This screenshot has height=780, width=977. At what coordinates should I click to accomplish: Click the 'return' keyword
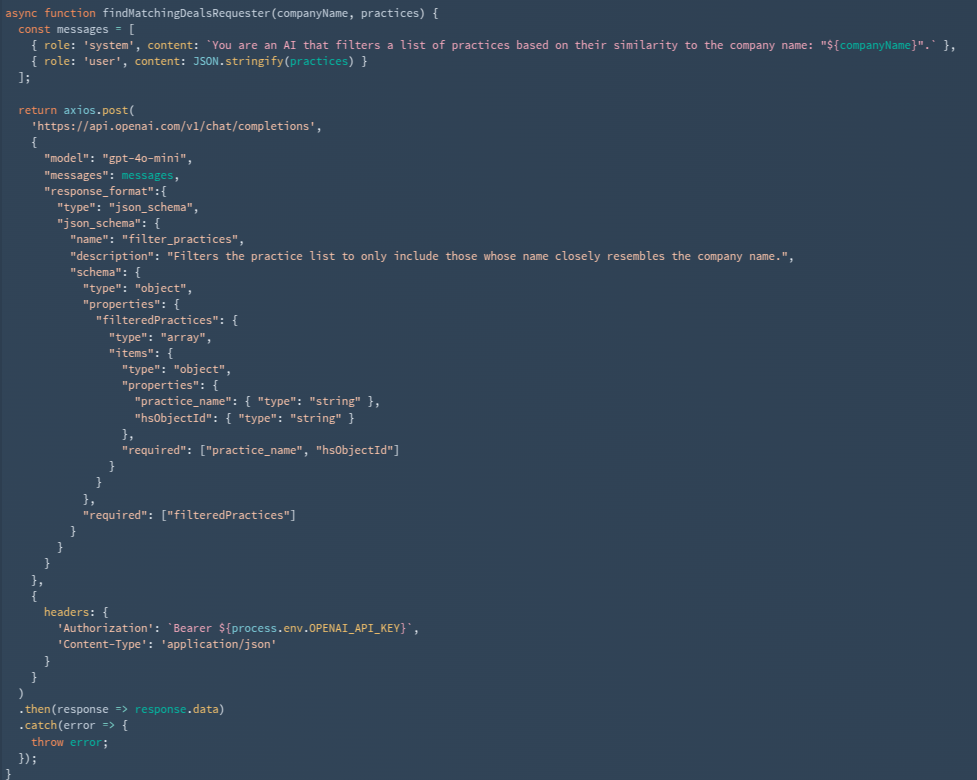[x=37, y=110]
